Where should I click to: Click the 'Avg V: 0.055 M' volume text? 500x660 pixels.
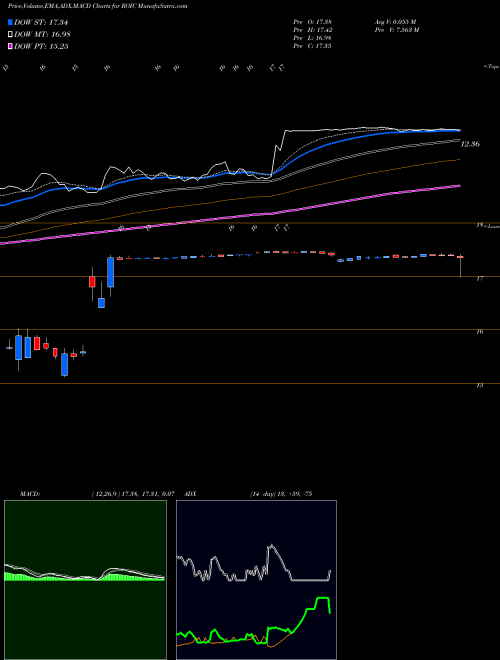[x=395, y=21]
